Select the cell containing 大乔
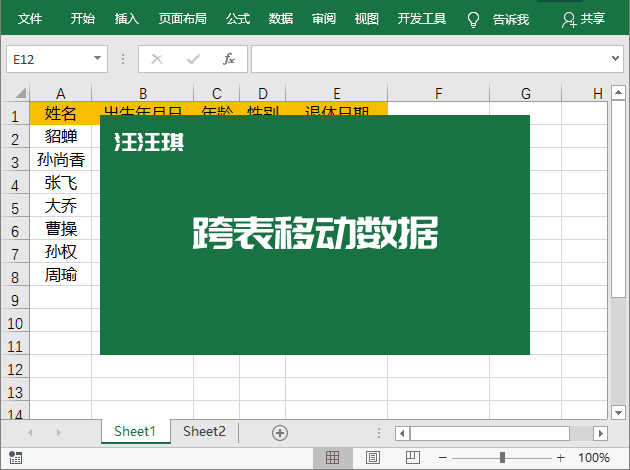Image resolution: width=630 pixels, height=470 pixels. (x=61, y=205)
